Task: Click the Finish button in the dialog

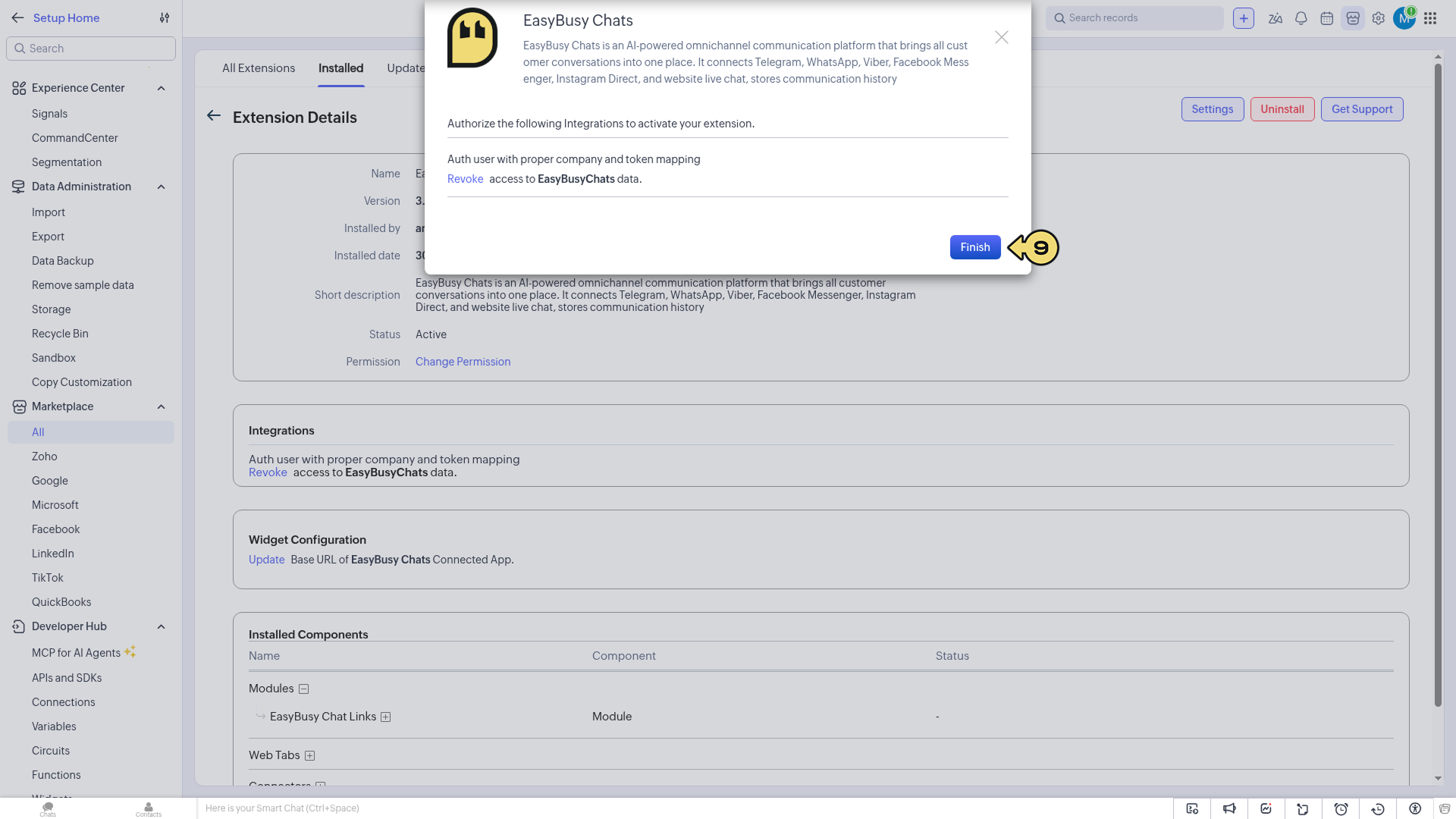Action: tap(974, 247)
